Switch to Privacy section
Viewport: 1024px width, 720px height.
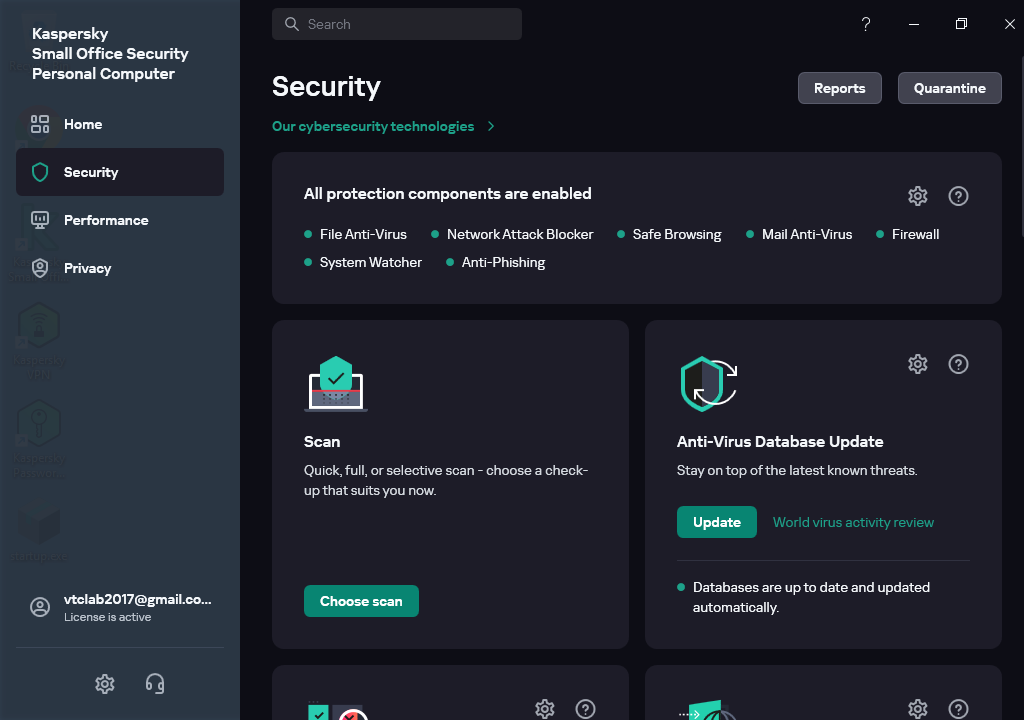tap(87, 268)
